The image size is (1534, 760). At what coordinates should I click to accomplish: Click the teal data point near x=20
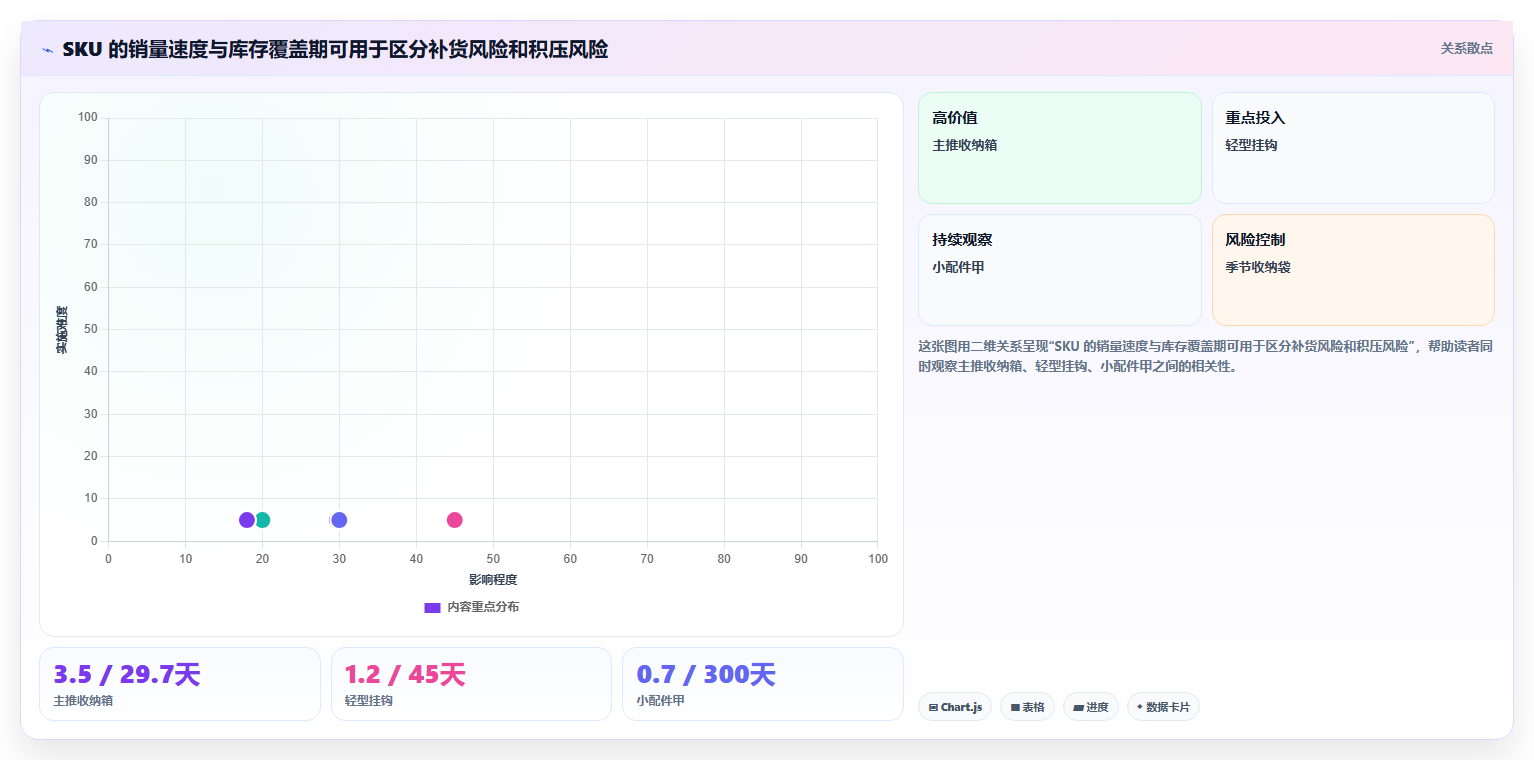(263, 520)
